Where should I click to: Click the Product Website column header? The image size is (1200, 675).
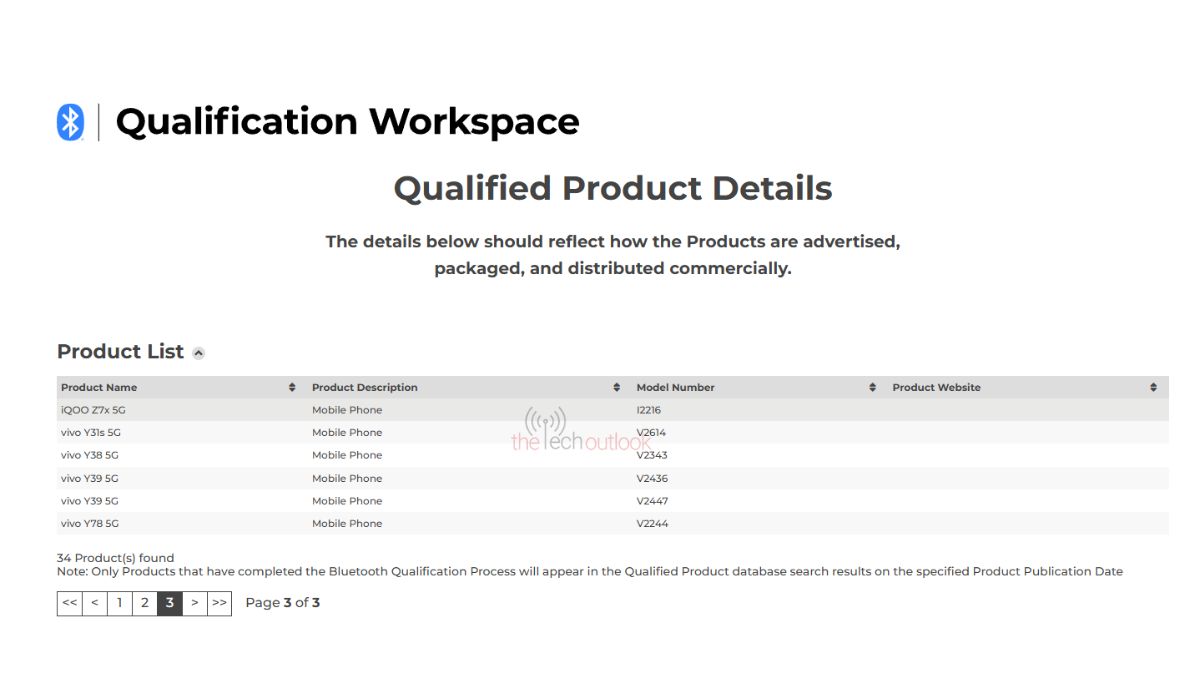(x=937, y=387)
